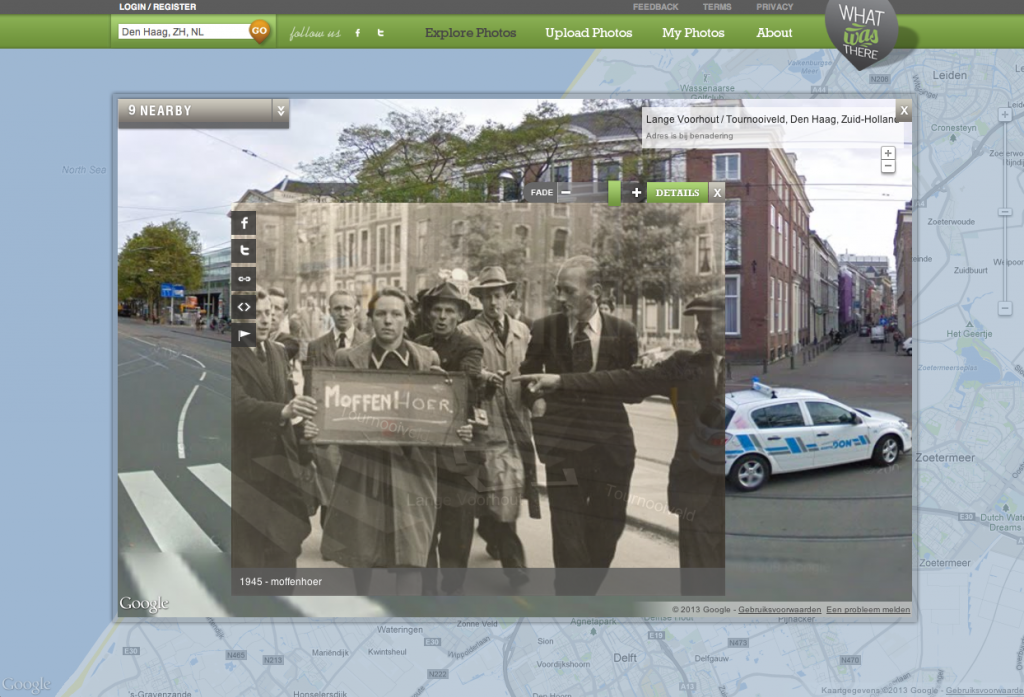Open the Gebruiksvoorwaarden link in street view
The height and width of the screenshot is (697, 1024).
coord(779,609)
